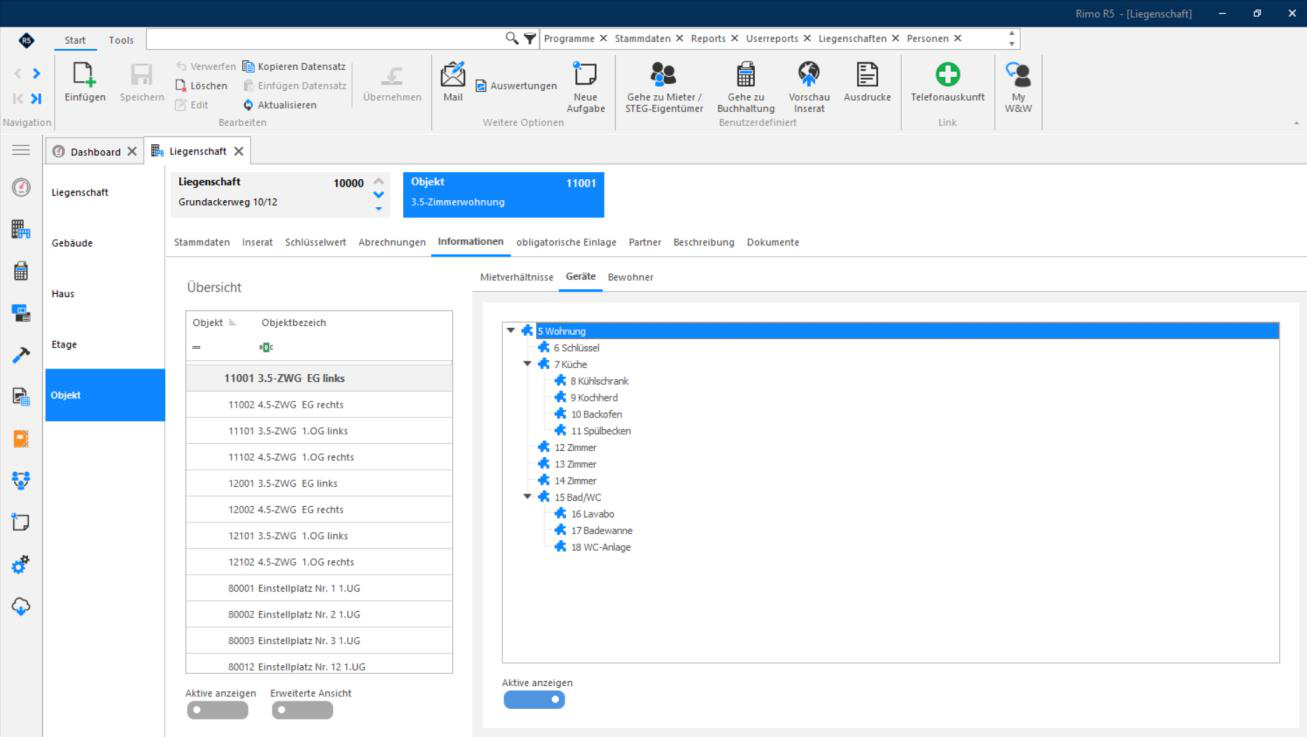Image resolution: width=1307 pixels, height=737 pixels.
Task: Open the Bewohner subtab
Action: point(631,277)
